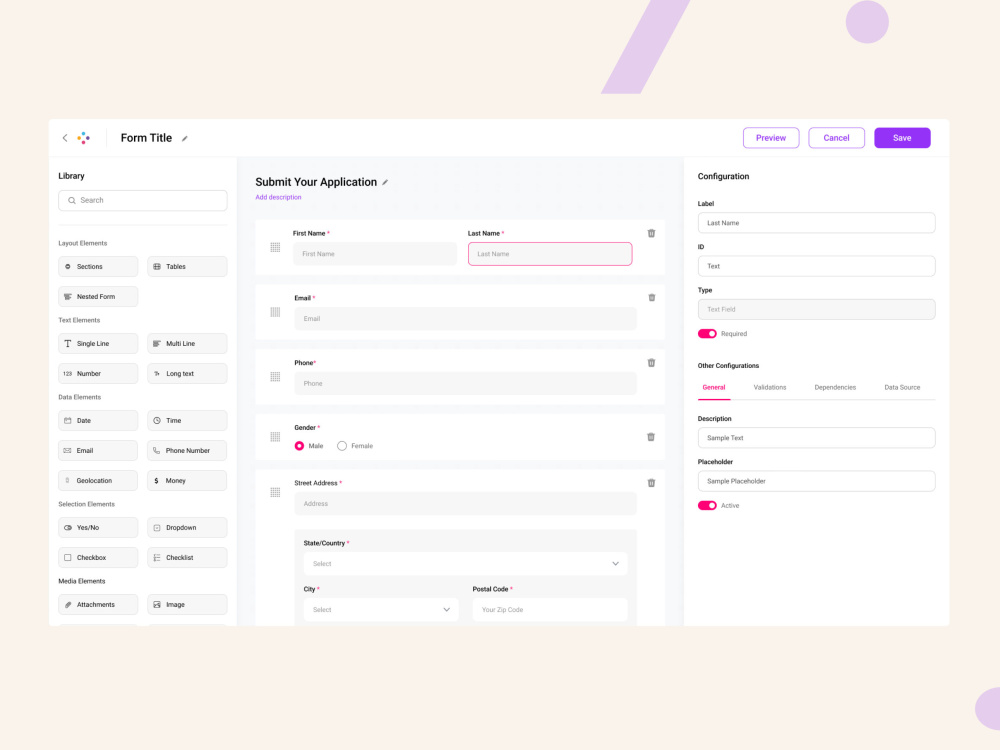Switch to the Dependencies tab
Image resolution: width=1000 pixels, height=750 pixels.
(835, 388)
